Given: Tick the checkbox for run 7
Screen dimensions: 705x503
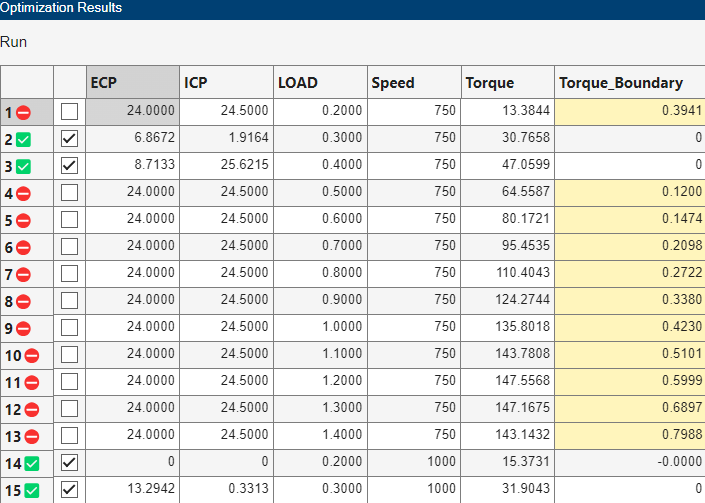Looking at the screenshot, I should [69, 273].
